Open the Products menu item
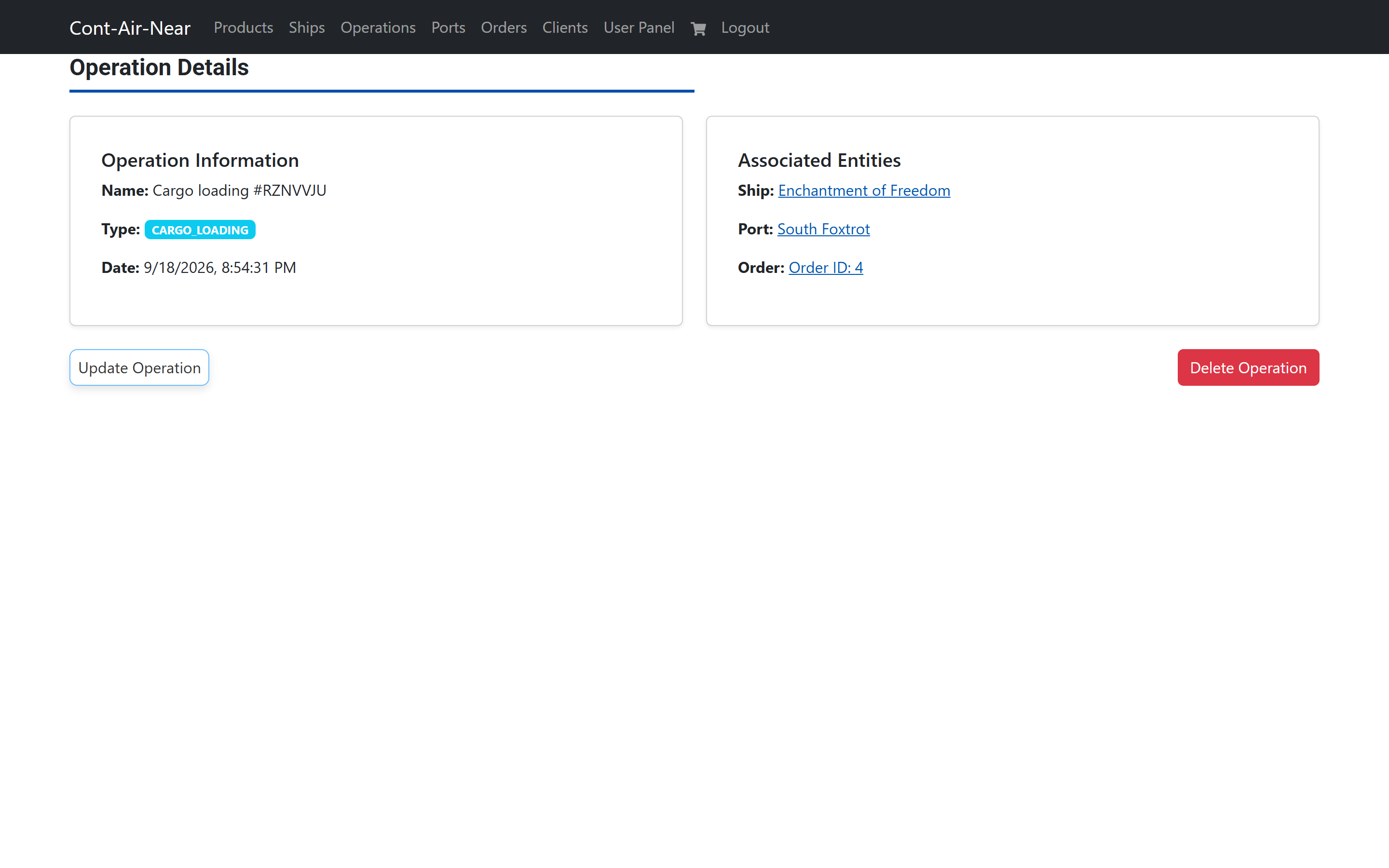Viewport: 1389px width, 868px height. (x=244, y=27)
